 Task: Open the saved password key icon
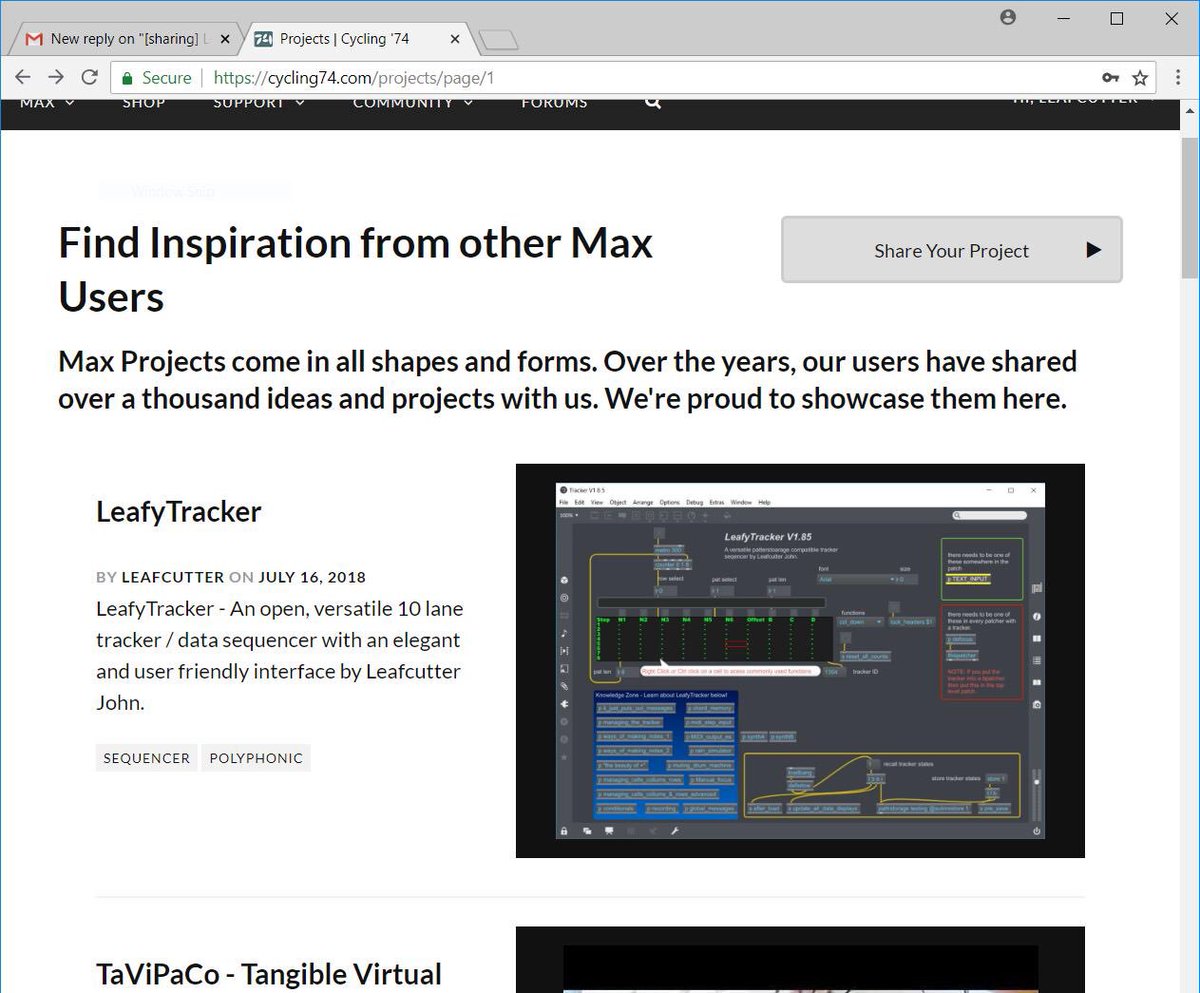point(1110,78)
